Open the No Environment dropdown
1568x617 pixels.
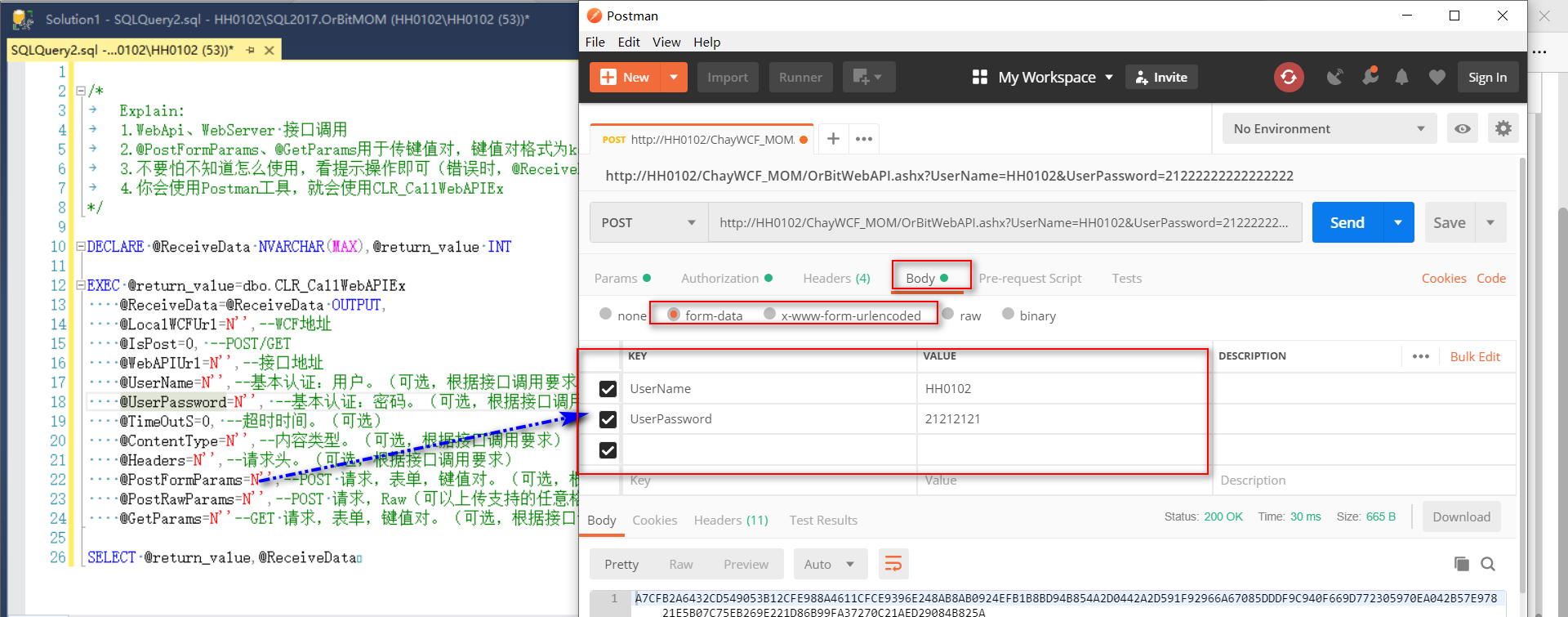pyautogui.click(x=1330, y=129)
